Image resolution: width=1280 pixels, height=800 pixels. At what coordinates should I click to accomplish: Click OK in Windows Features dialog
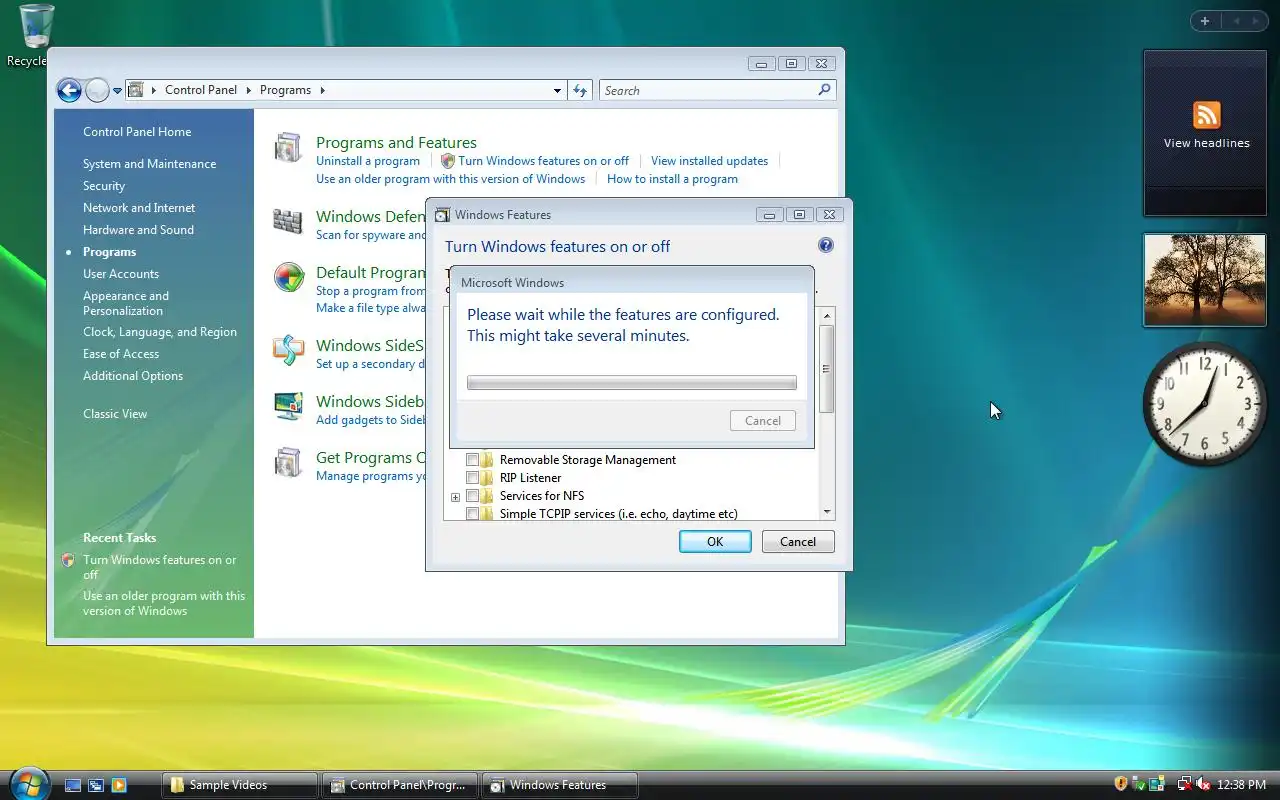715,541
